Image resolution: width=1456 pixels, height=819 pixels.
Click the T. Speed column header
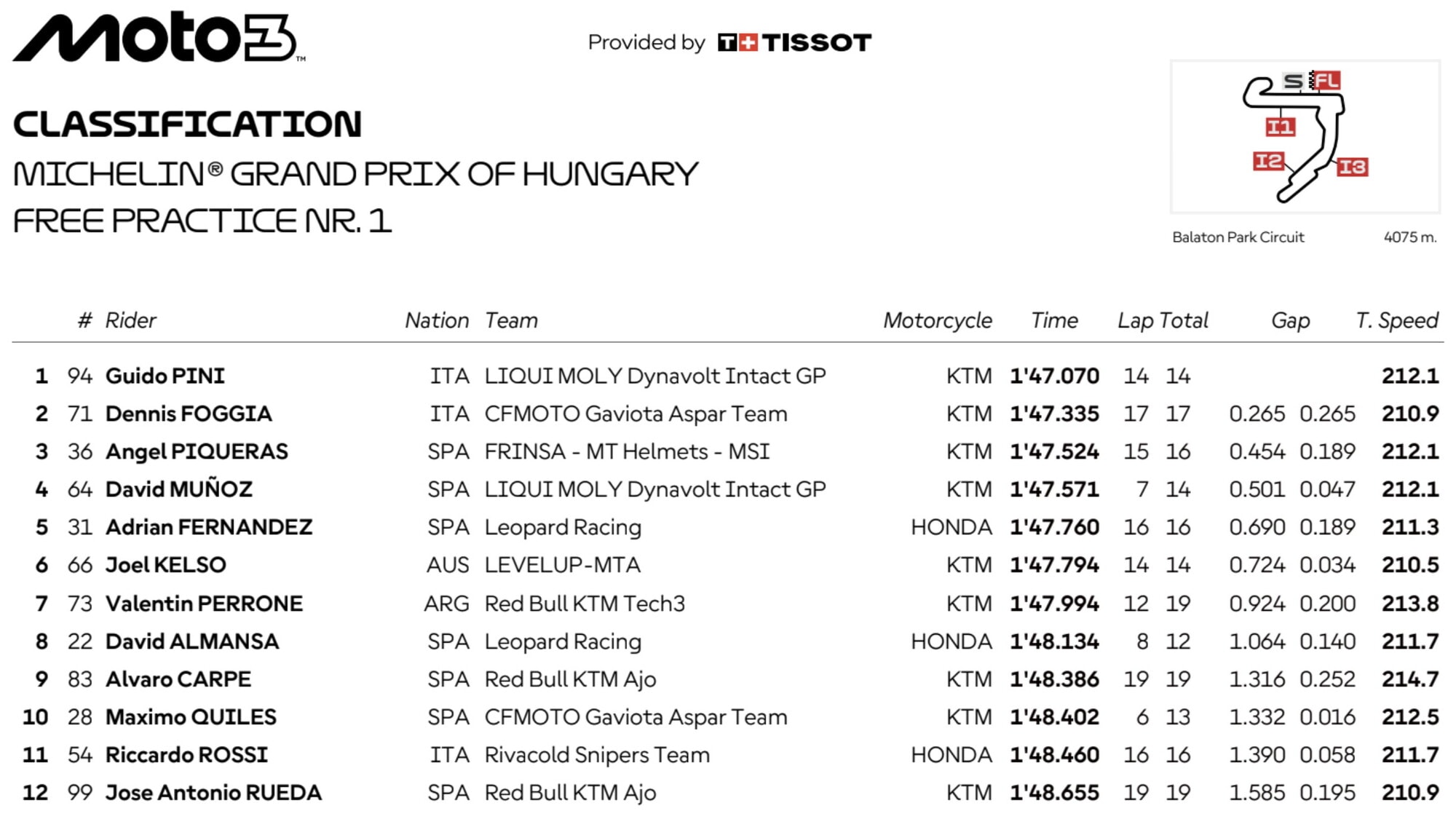tap(1396, 320)
